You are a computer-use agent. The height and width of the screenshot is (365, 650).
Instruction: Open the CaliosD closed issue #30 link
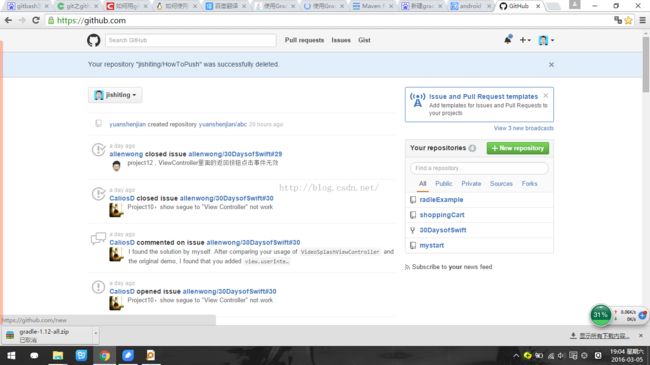click(x=226, y=198)
